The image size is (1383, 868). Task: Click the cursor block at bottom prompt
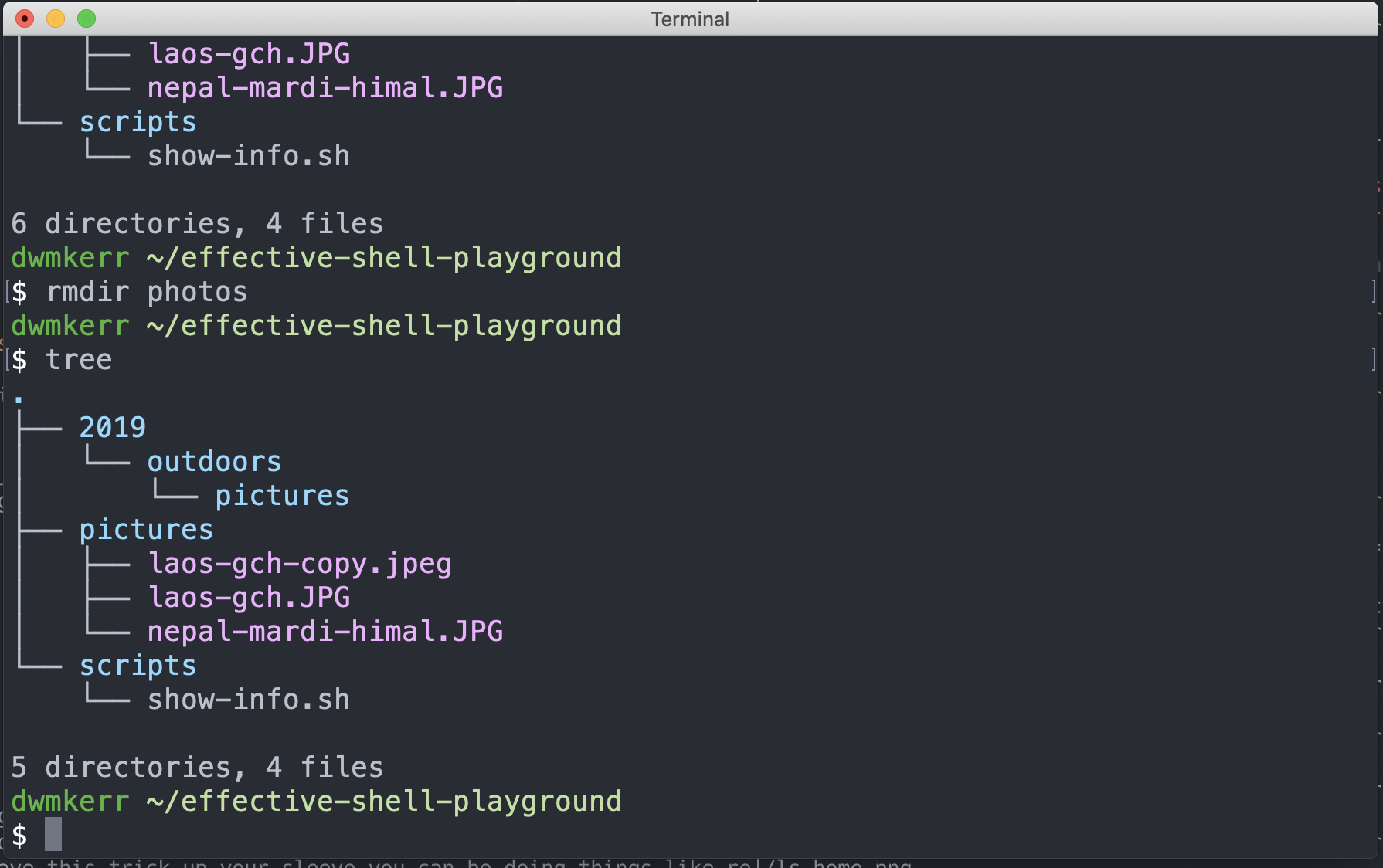53,834
